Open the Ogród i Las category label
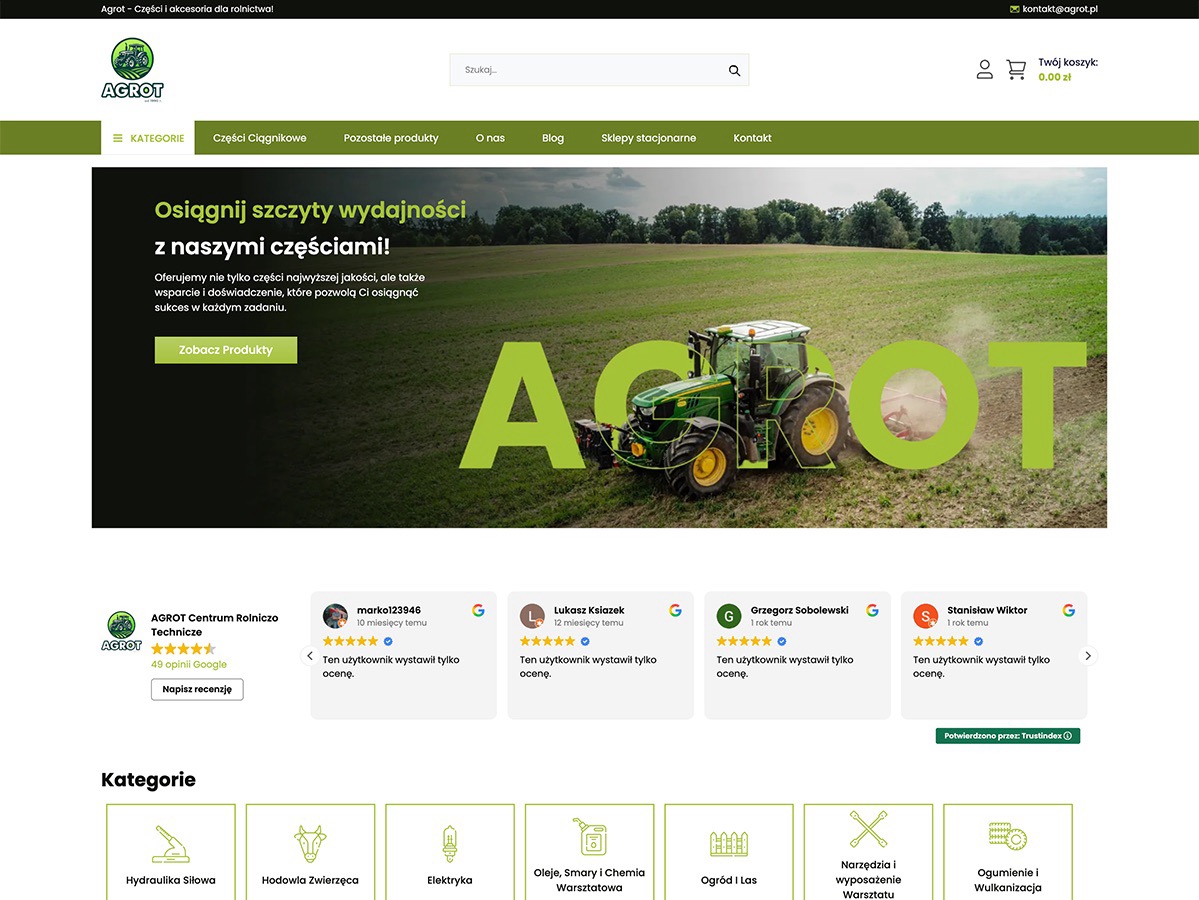 coord(729,880)
